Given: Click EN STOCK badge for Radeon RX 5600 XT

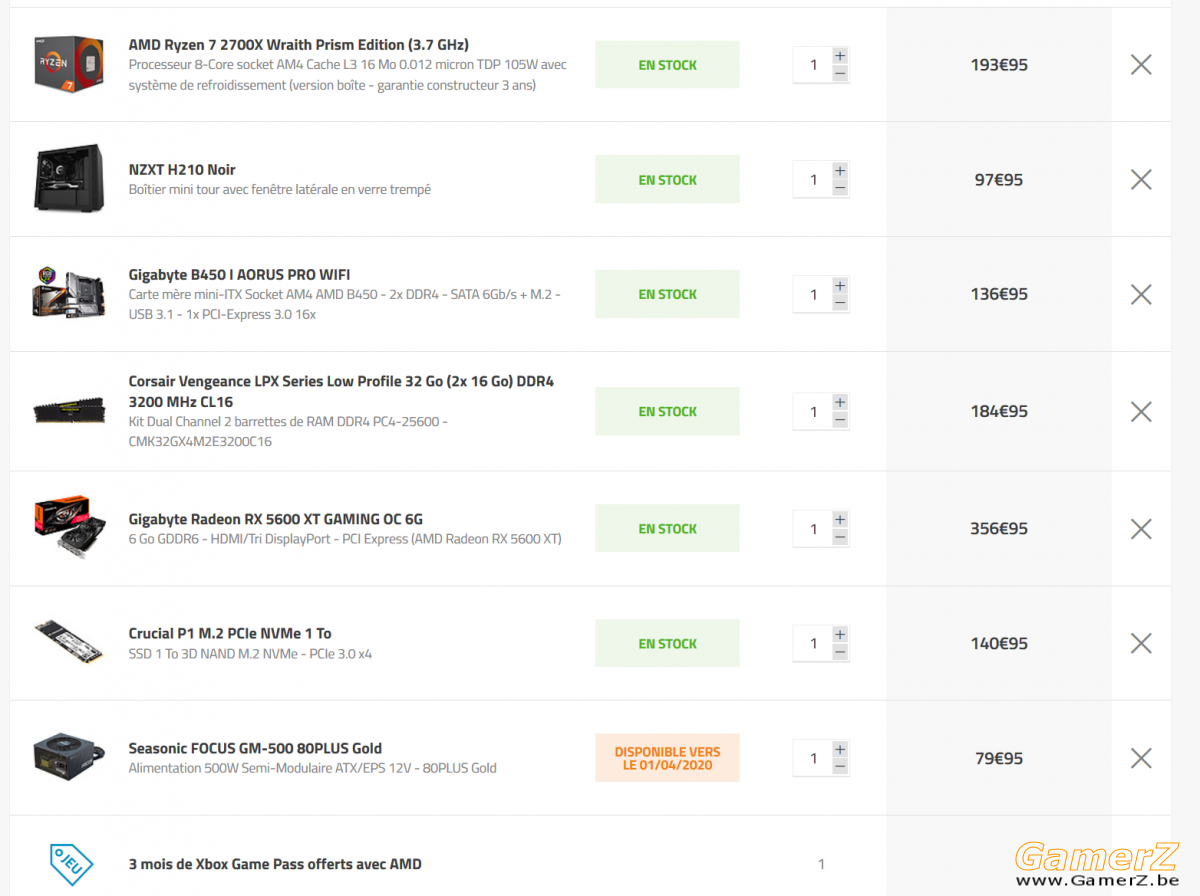Looking at the screenshot, I should 667,529.
